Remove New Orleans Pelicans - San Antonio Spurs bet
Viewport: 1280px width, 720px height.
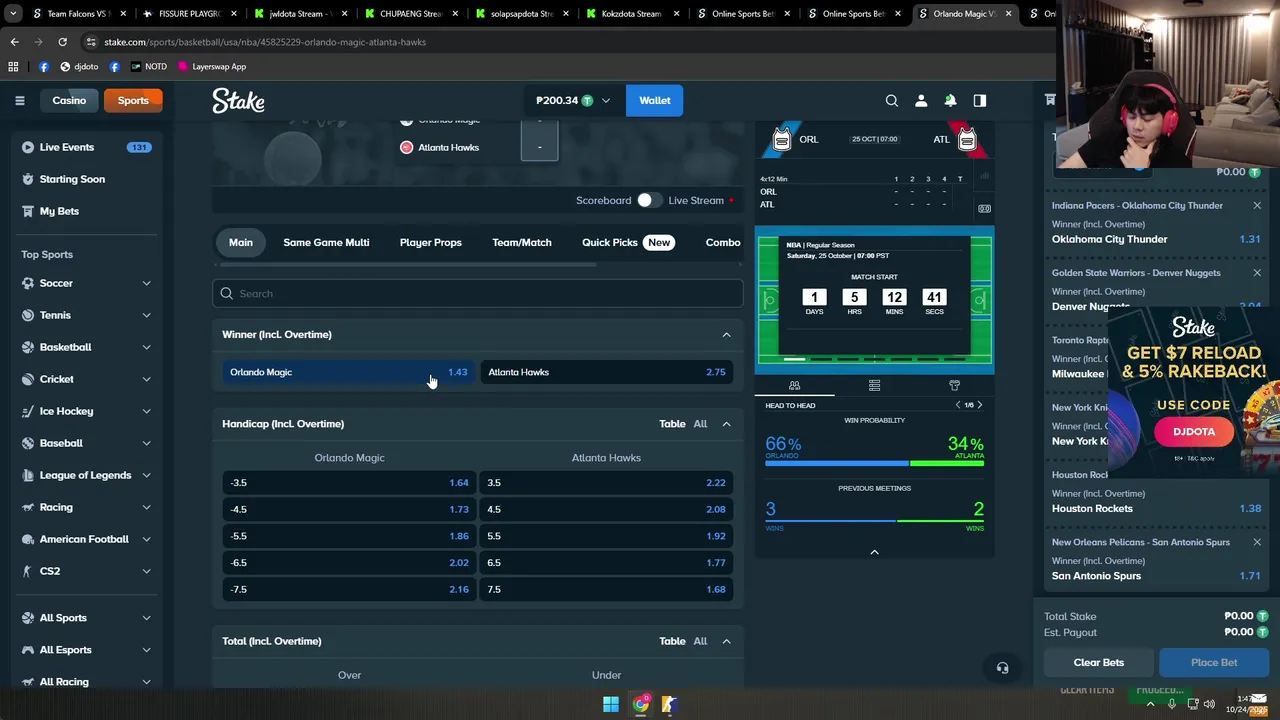[1257, 542]
